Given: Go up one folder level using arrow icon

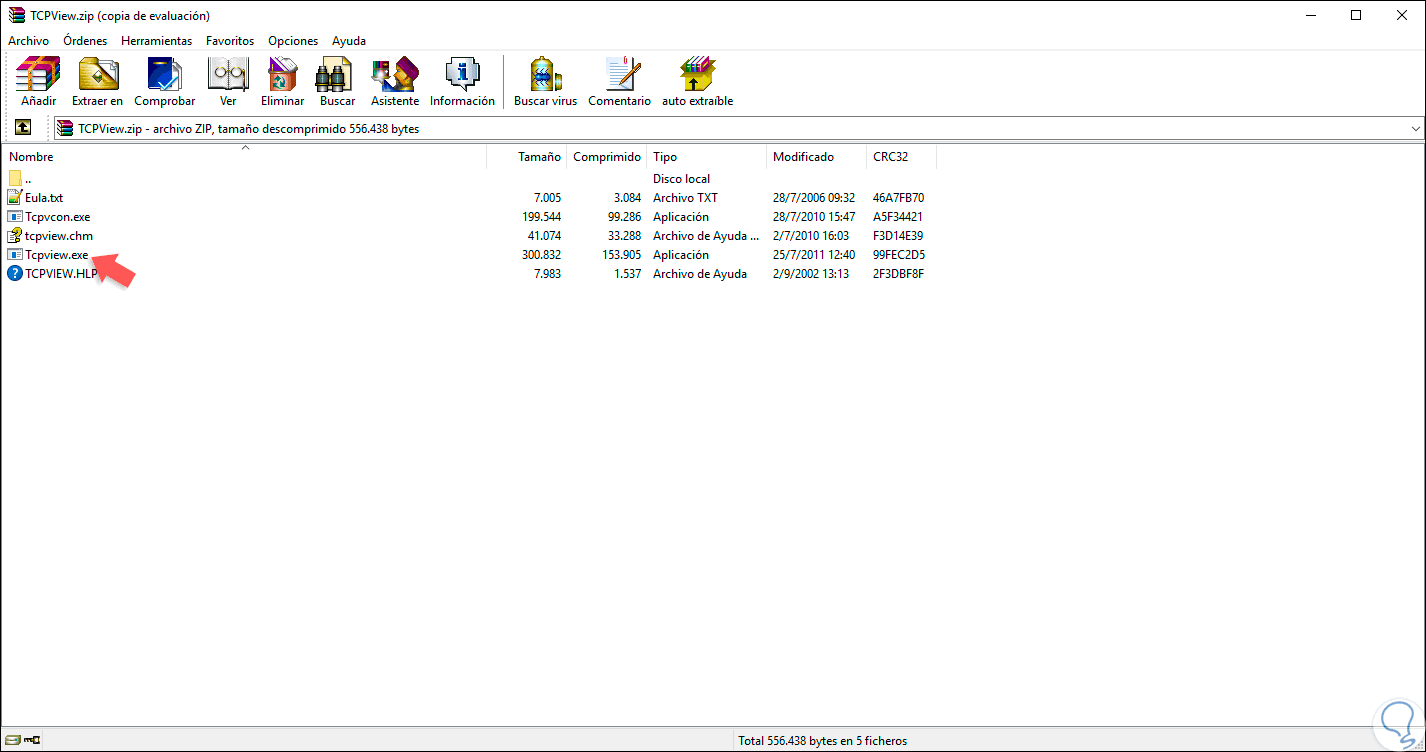Looking at the screenshot, I should pyautogui.click(x=23, y=128).
